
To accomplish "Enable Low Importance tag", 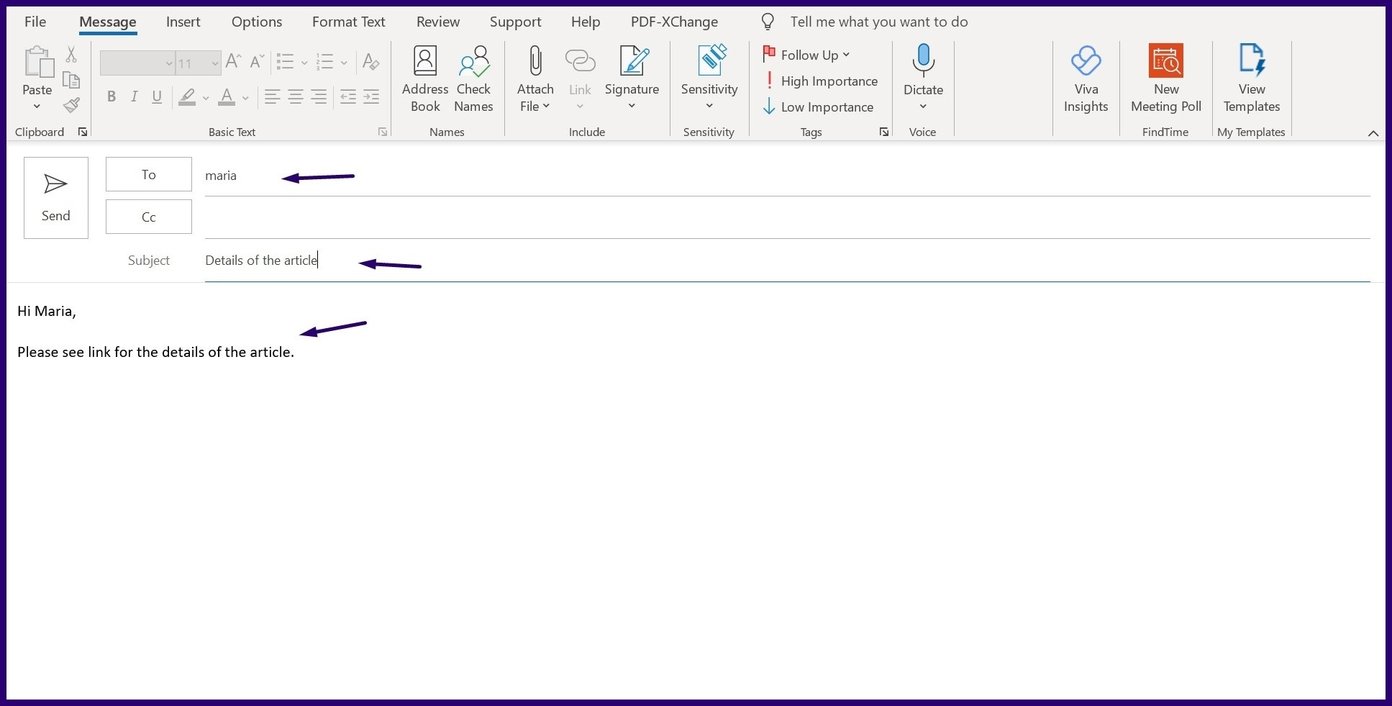I will click(819, 107).
